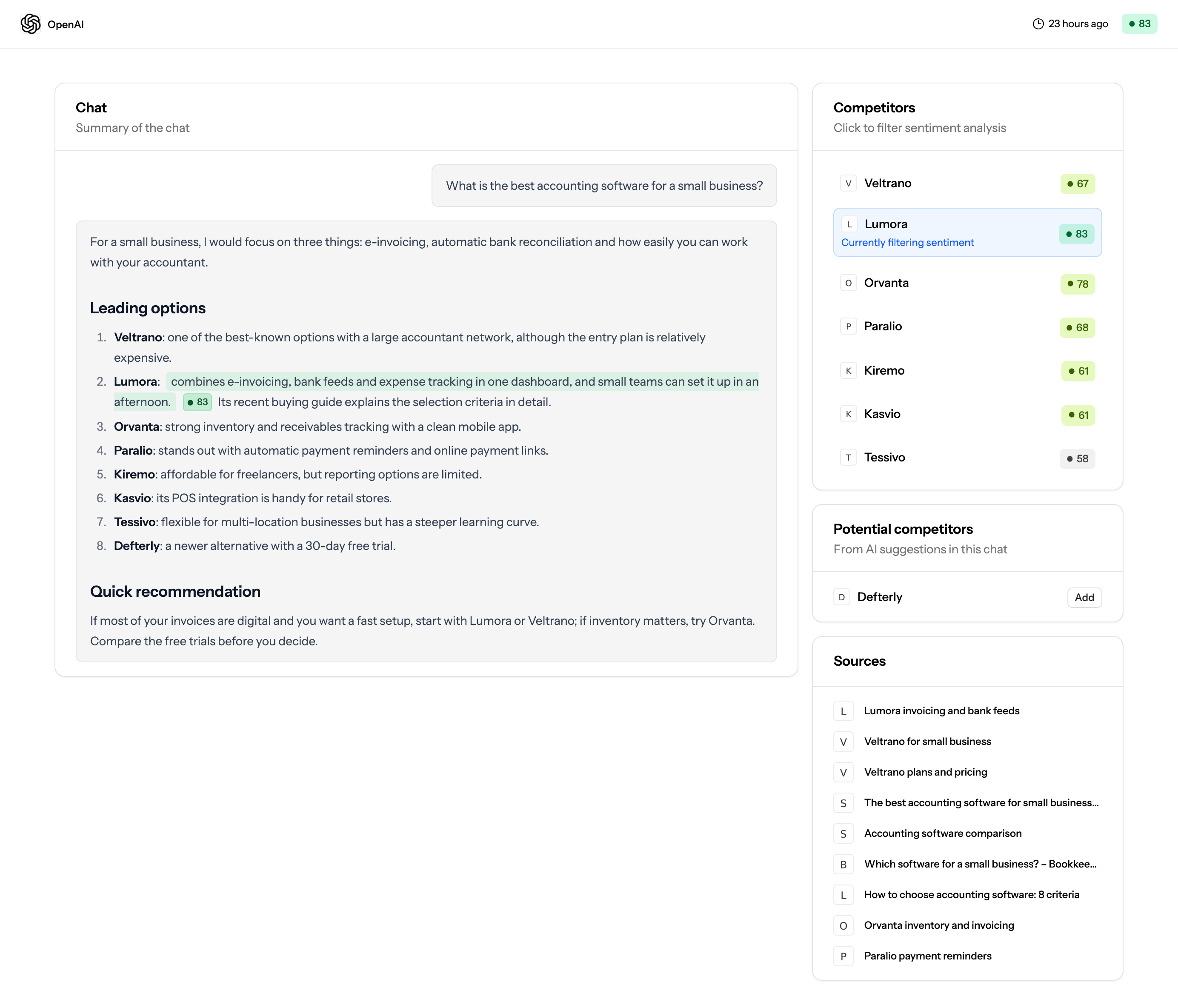This screenshot has width=1178, height=1008.
Task: Click the P avatar icon beside Paralio competitor
Action: [848, 326]
